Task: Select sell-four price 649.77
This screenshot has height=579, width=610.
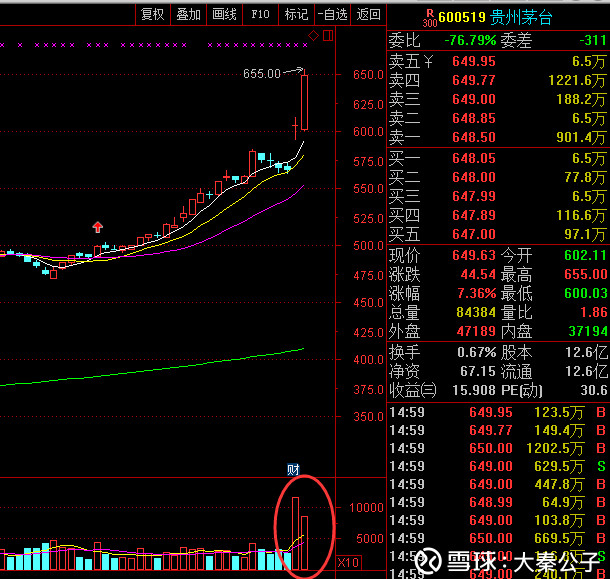Action: 474,80
